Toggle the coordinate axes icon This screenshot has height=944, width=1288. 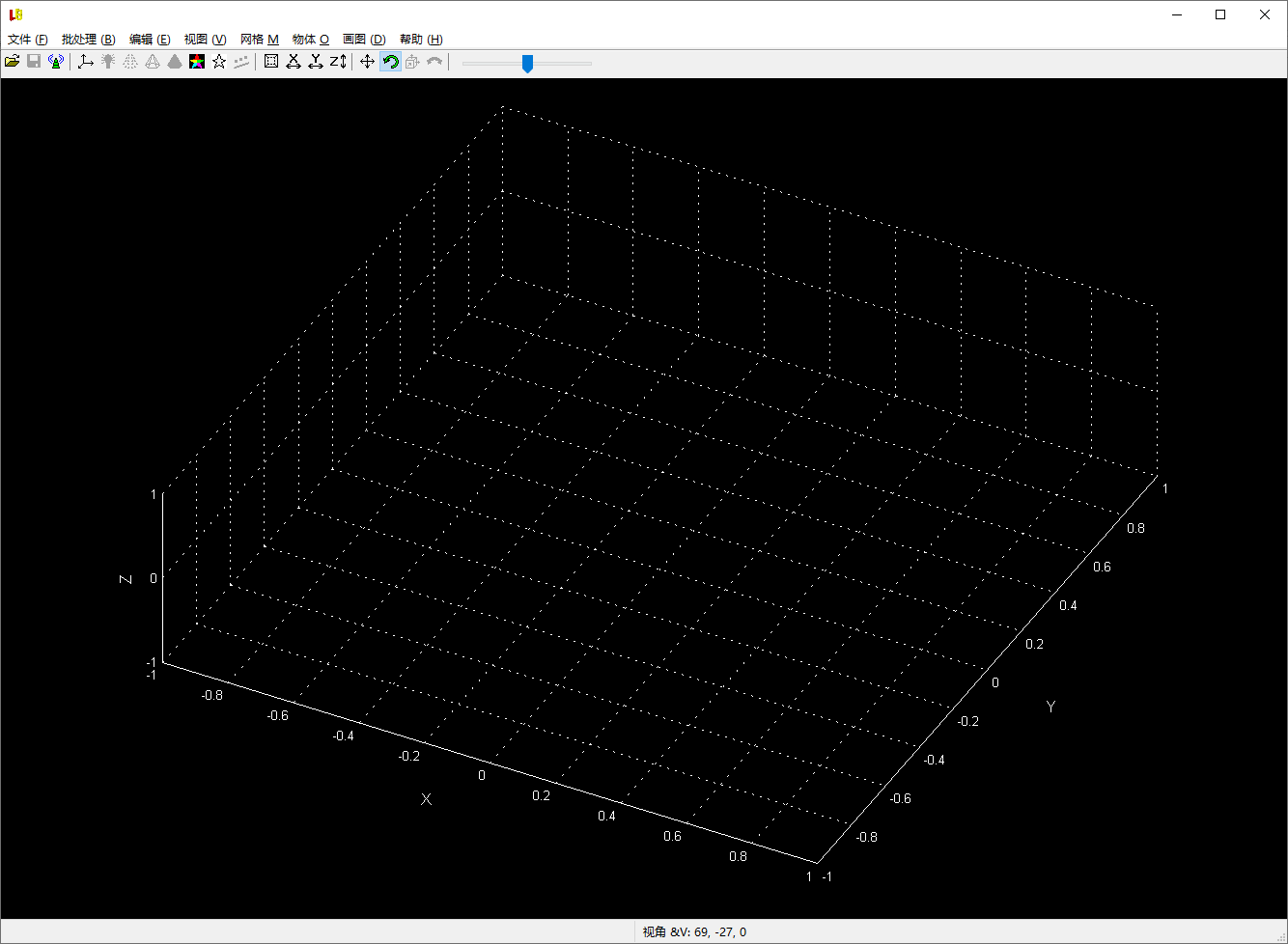(86, 62)
